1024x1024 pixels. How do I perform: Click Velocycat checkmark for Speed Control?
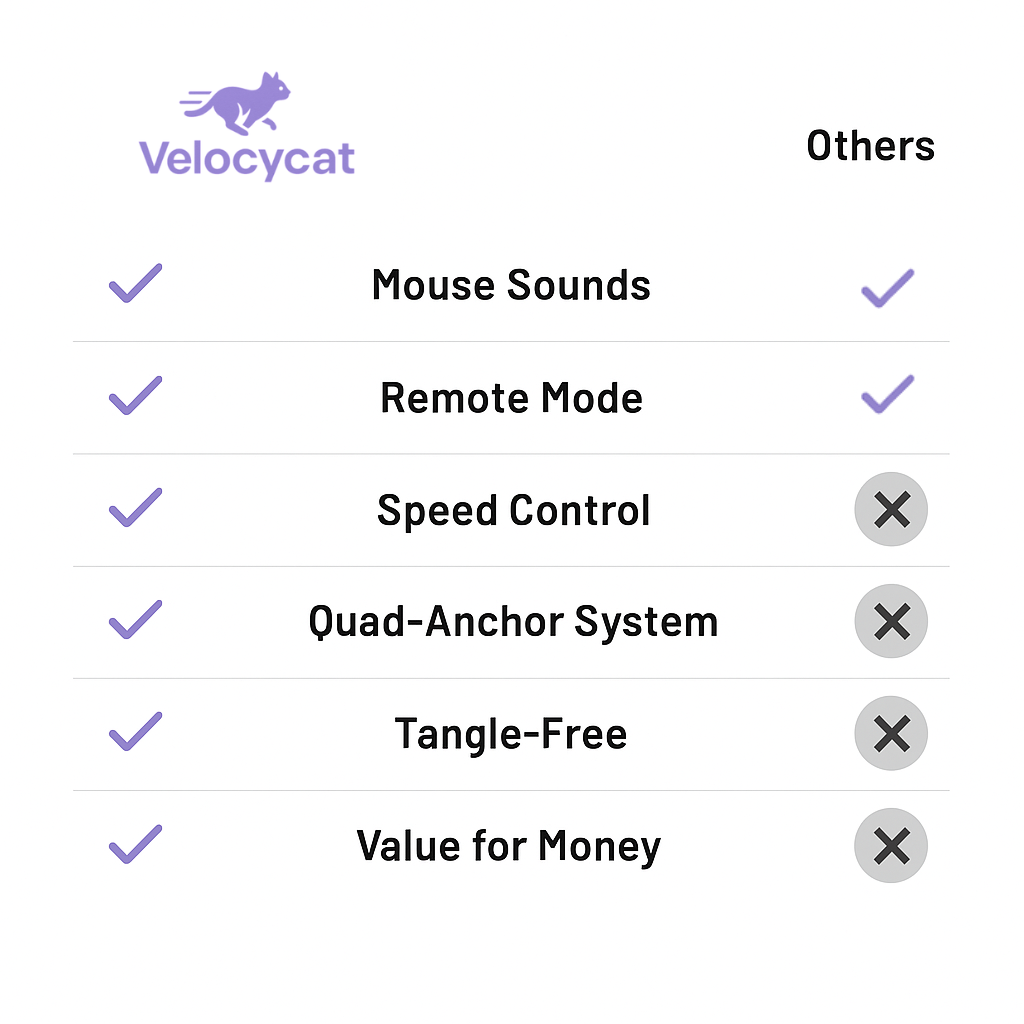tap(135, 508)
